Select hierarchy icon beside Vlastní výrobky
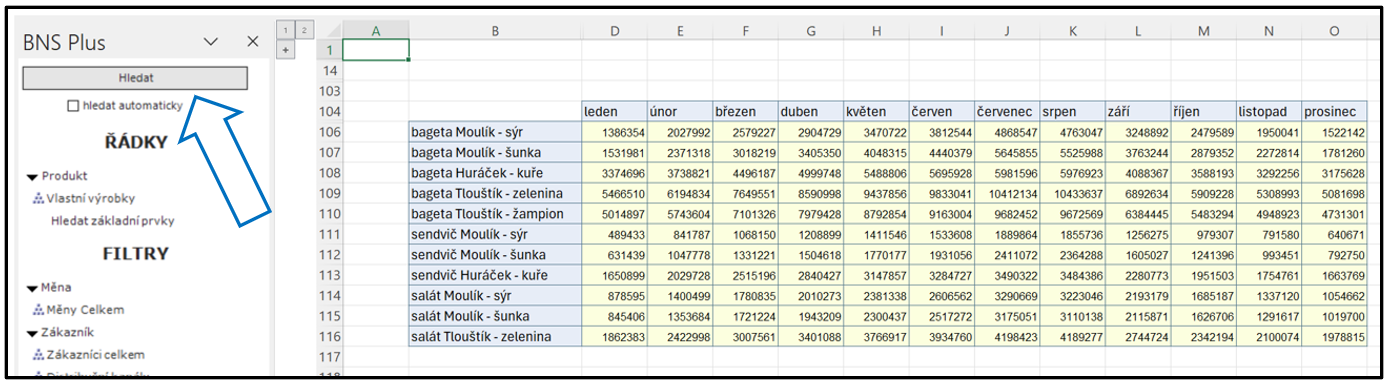This screenshot has height=382, width=1389. [39, 199]
